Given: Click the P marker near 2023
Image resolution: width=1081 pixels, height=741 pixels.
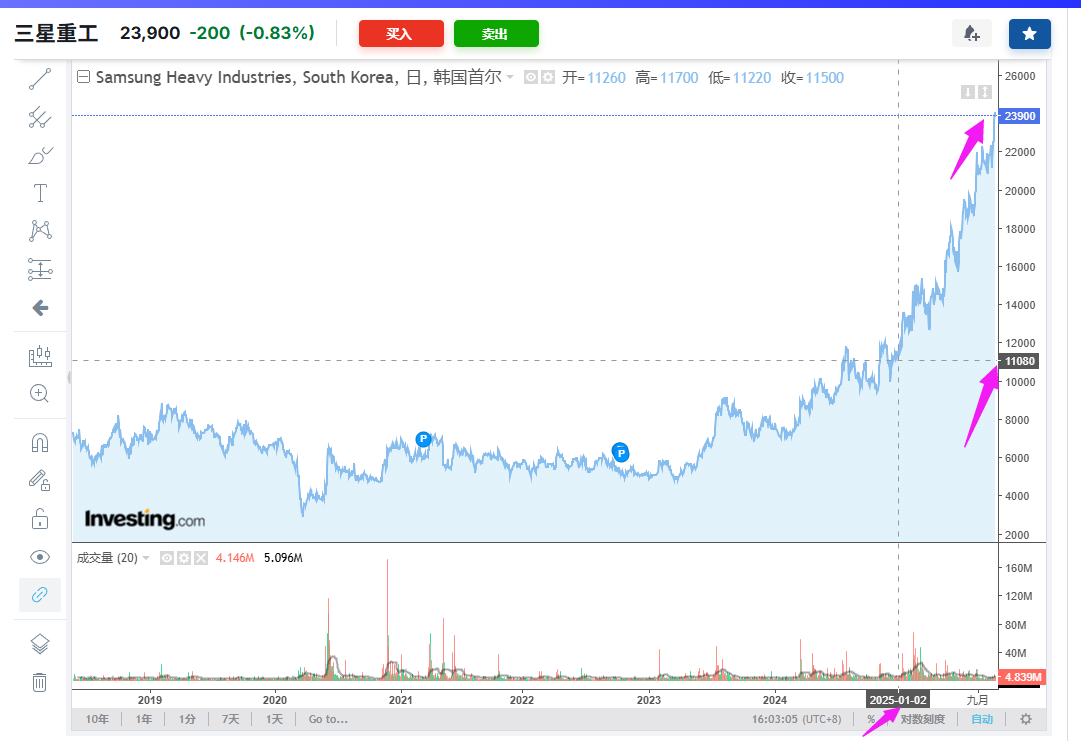Looking at the screenshot, I should coord(620,452).
